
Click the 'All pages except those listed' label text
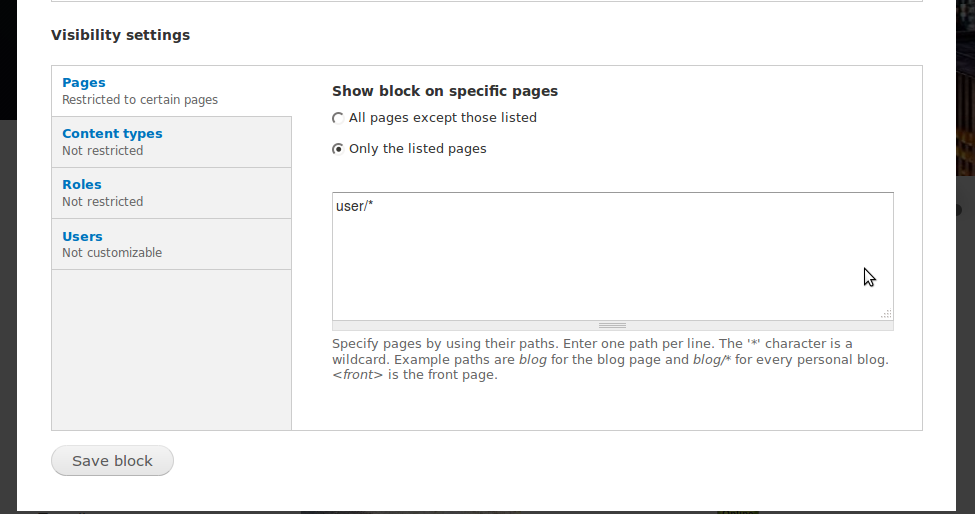coord(443,118)
